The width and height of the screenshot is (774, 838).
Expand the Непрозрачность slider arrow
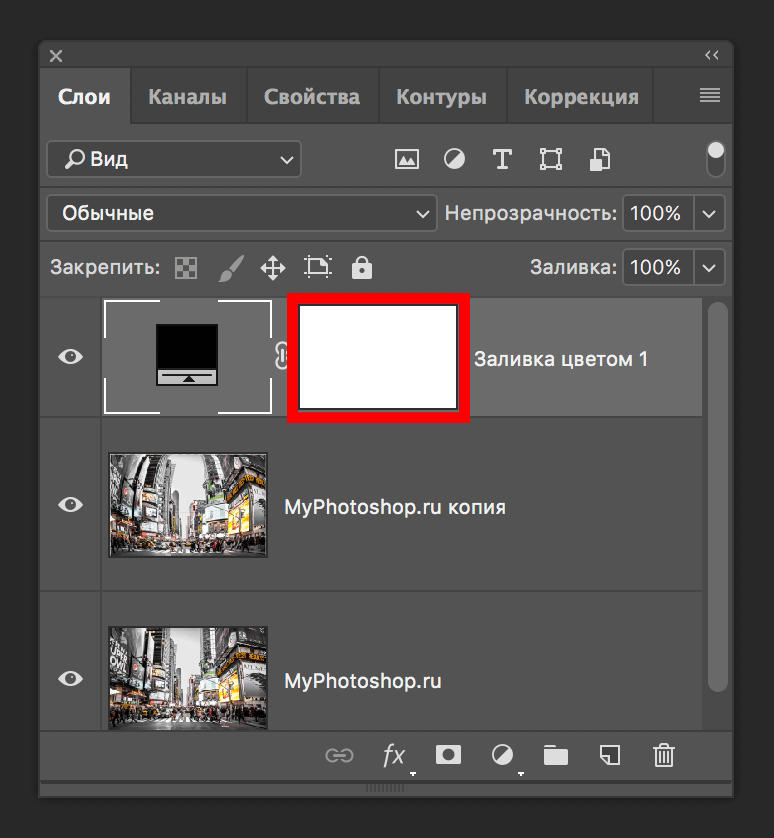click(709, 214)
